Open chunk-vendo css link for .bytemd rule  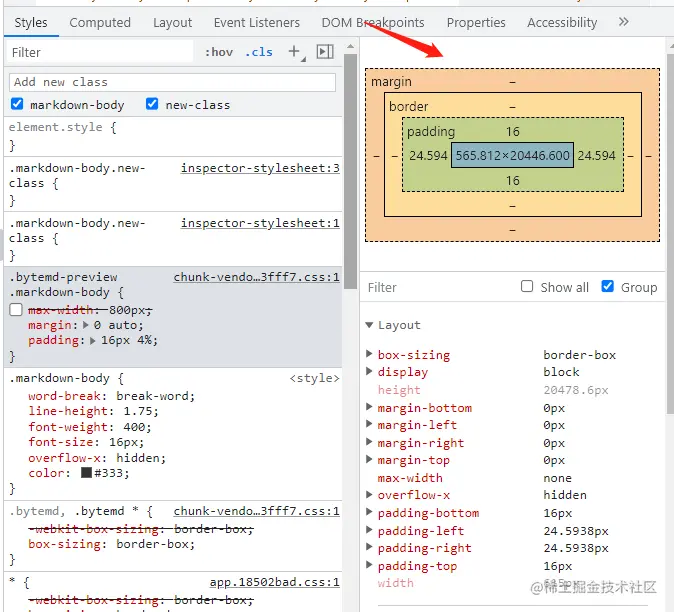257,511
